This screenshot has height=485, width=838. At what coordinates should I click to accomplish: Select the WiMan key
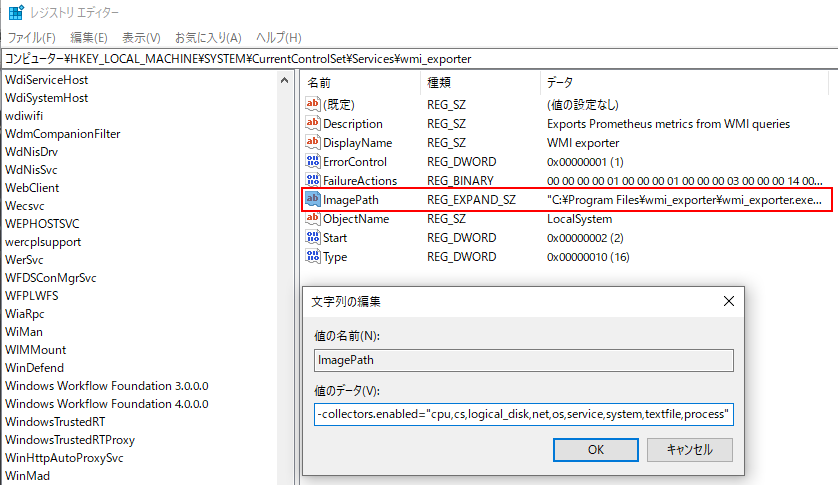tap(24, 332)
